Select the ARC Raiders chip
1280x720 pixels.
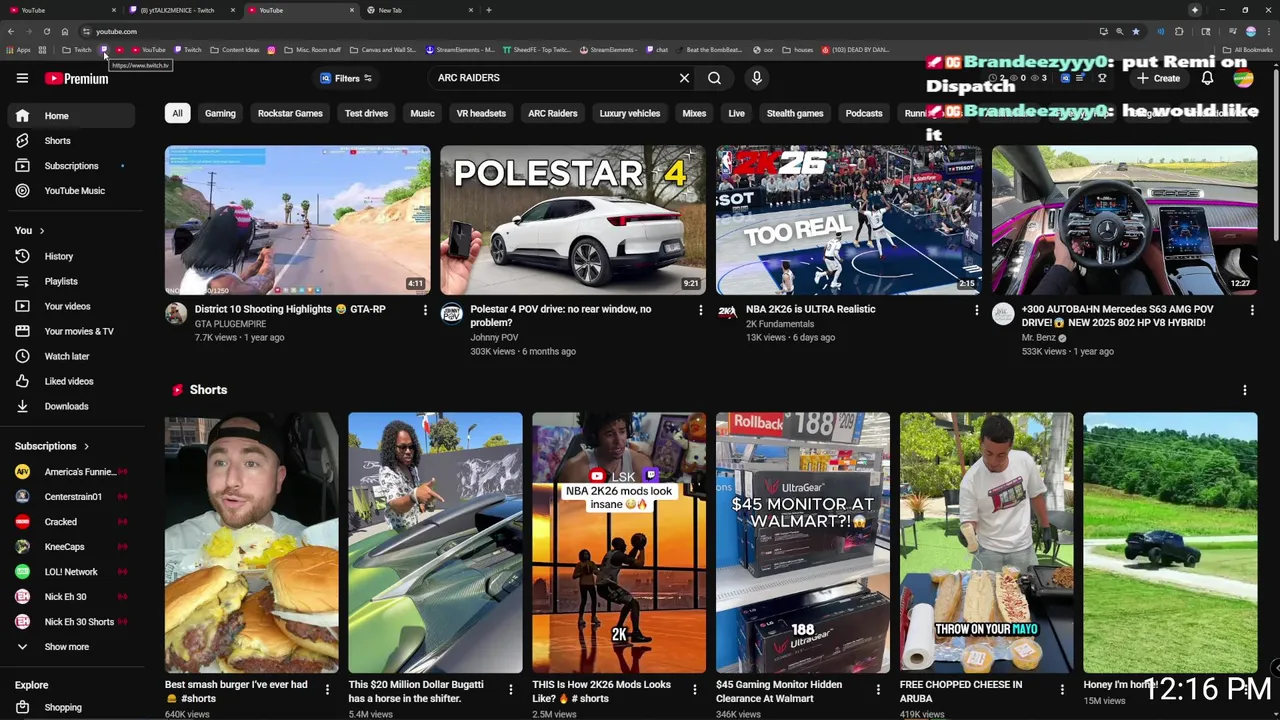point(552,113)
